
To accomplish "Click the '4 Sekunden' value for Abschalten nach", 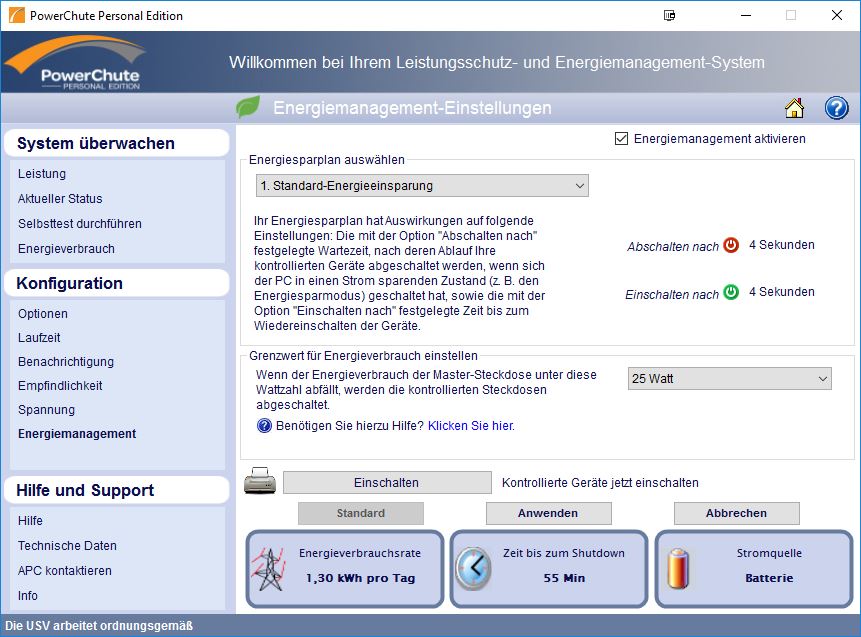I will pos(781,245).
